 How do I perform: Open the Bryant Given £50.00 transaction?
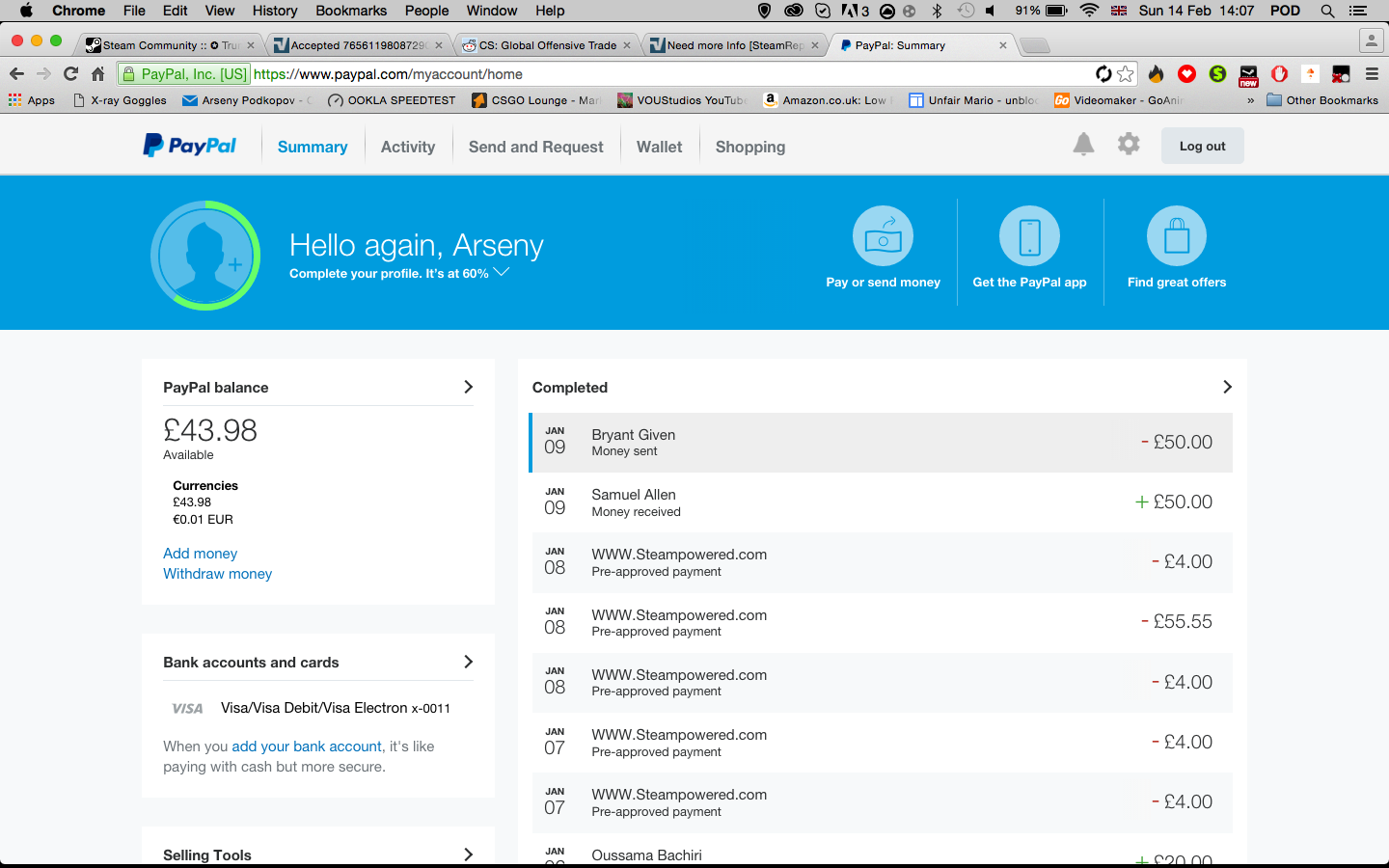pyautogui.click(x=881, y=443)
